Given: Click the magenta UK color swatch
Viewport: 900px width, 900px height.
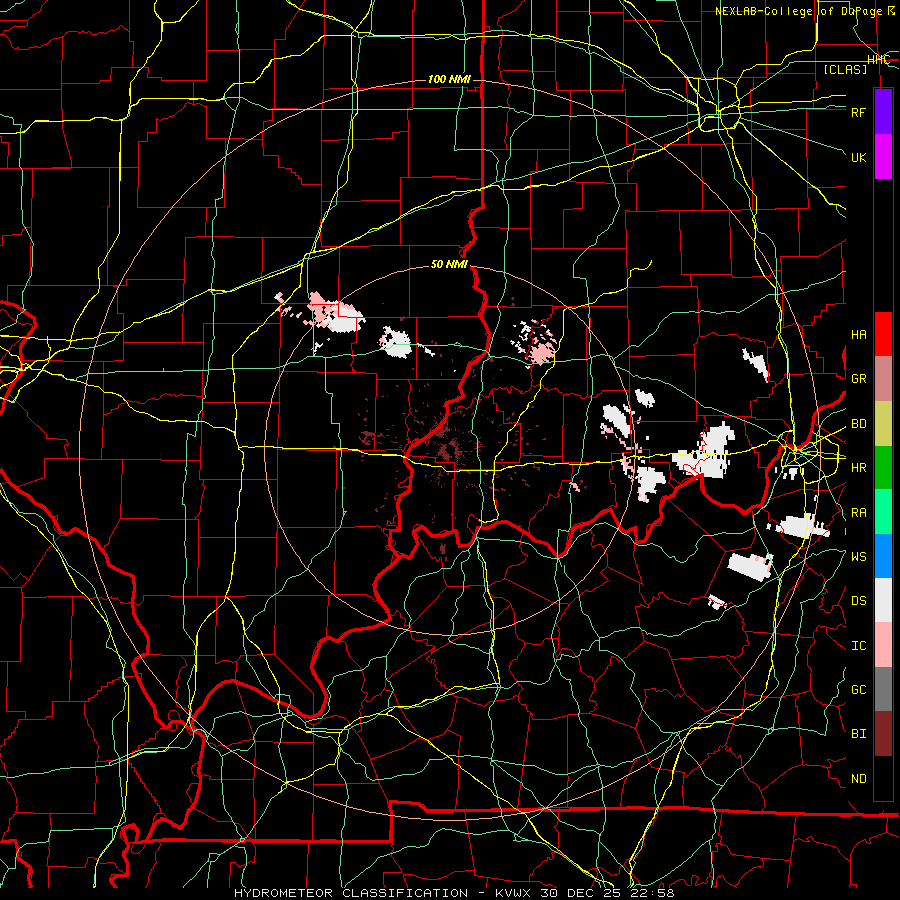Looking at the screenshot, I should (x=883, y=157).
